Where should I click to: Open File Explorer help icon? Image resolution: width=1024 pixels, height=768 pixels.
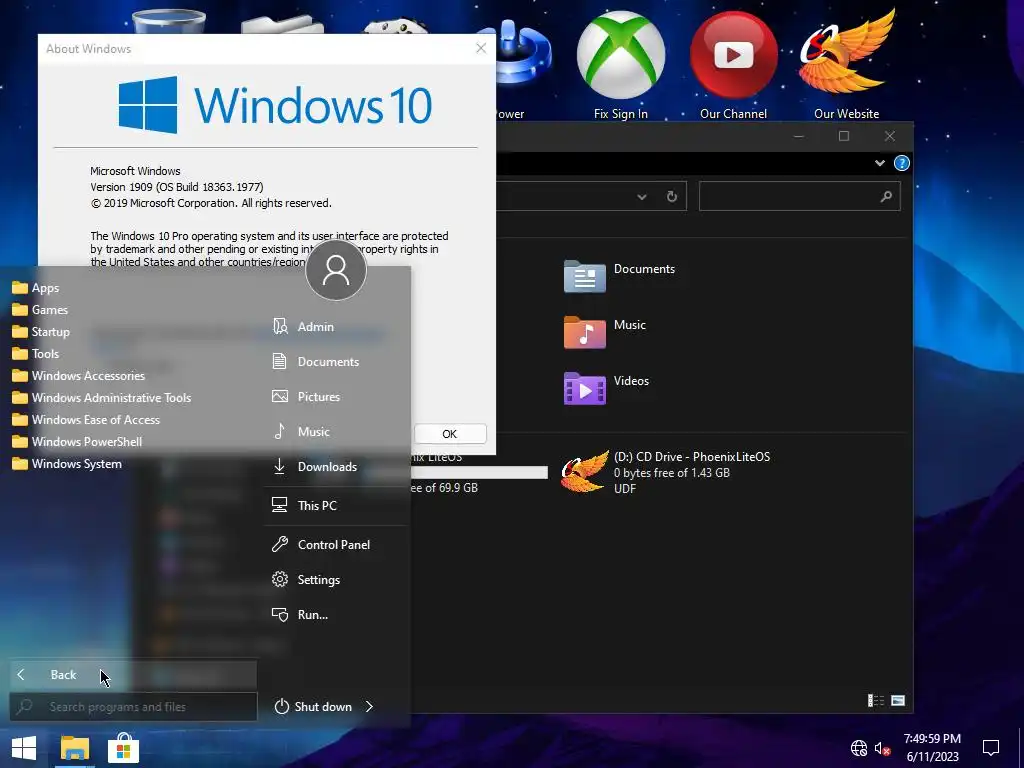(901, 163)
